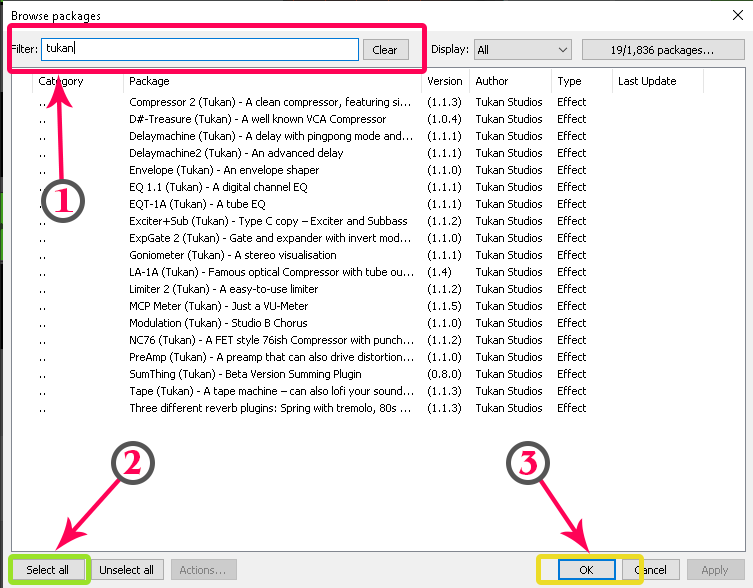The image size is (753, 588).
Task: Sort list by Version column header
Action: point(445,81)
